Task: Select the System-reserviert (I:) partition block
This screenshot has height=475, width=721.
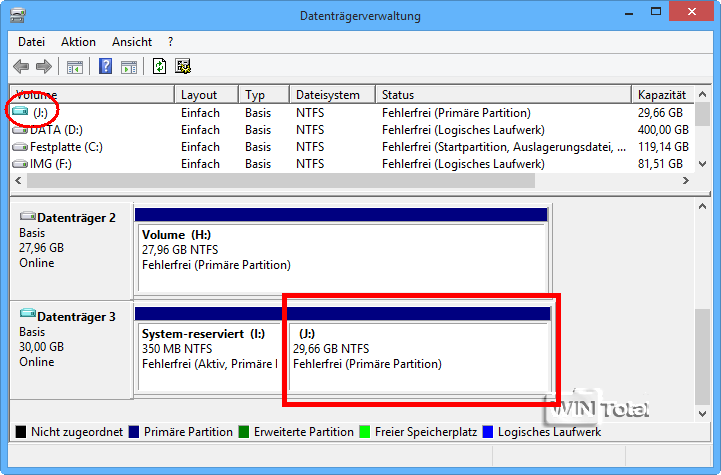Action: [x=209, y=349]
